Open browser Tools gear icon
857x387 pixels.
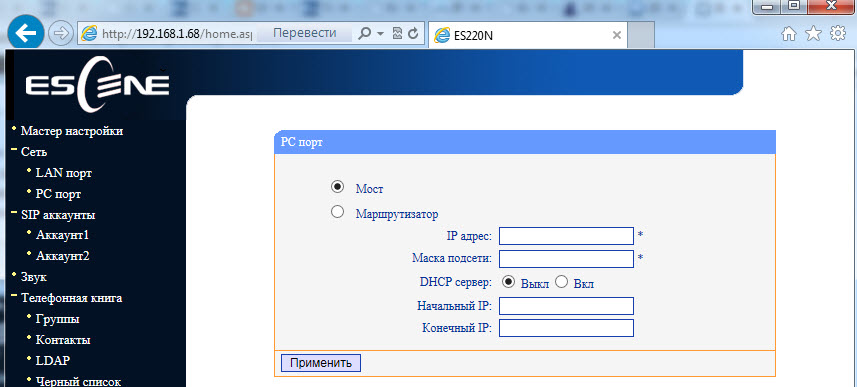838,34
